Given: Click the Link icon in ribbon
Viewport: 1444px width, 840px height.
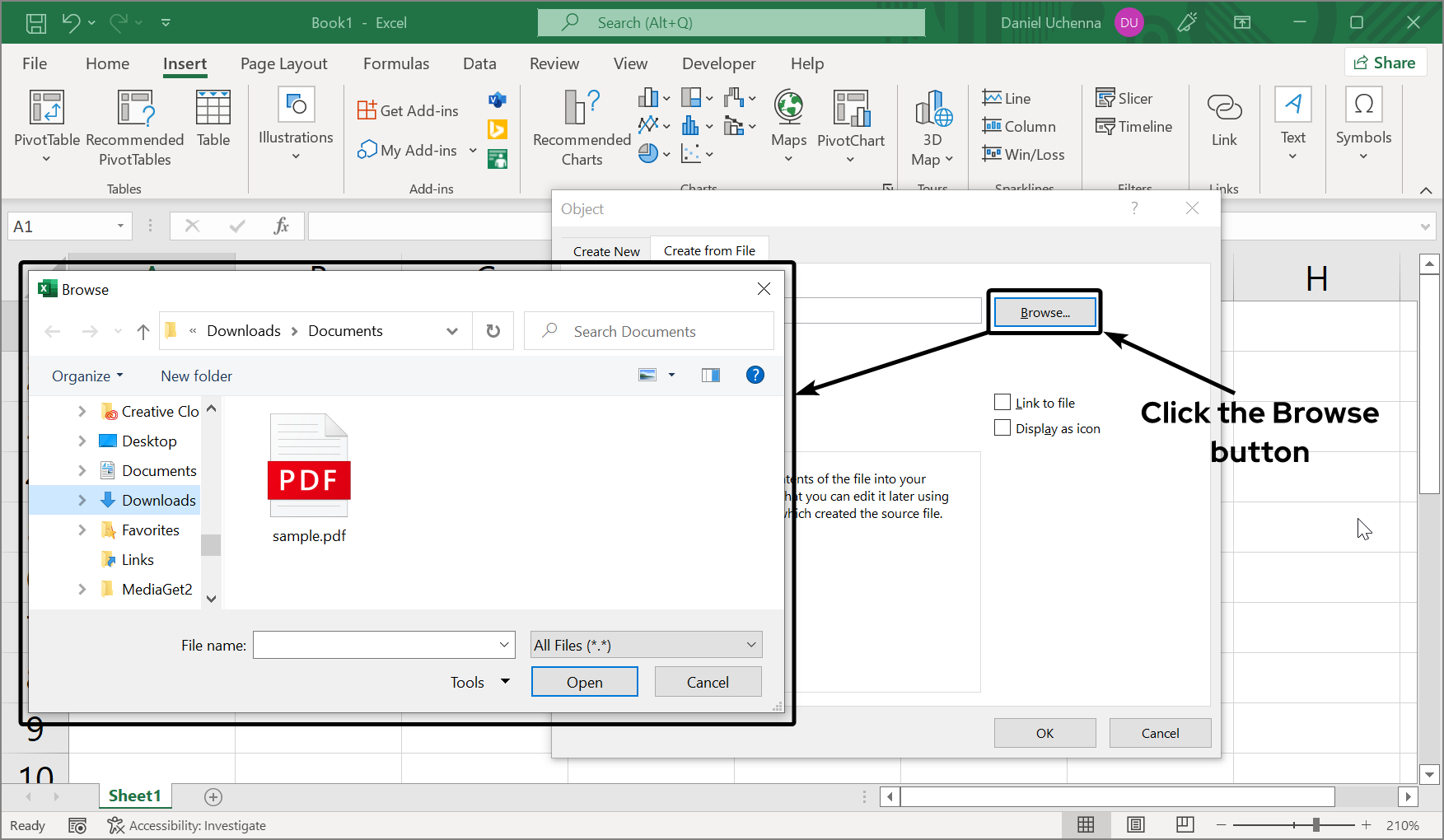Looking at the screenshot, I should pos(1224,109).
